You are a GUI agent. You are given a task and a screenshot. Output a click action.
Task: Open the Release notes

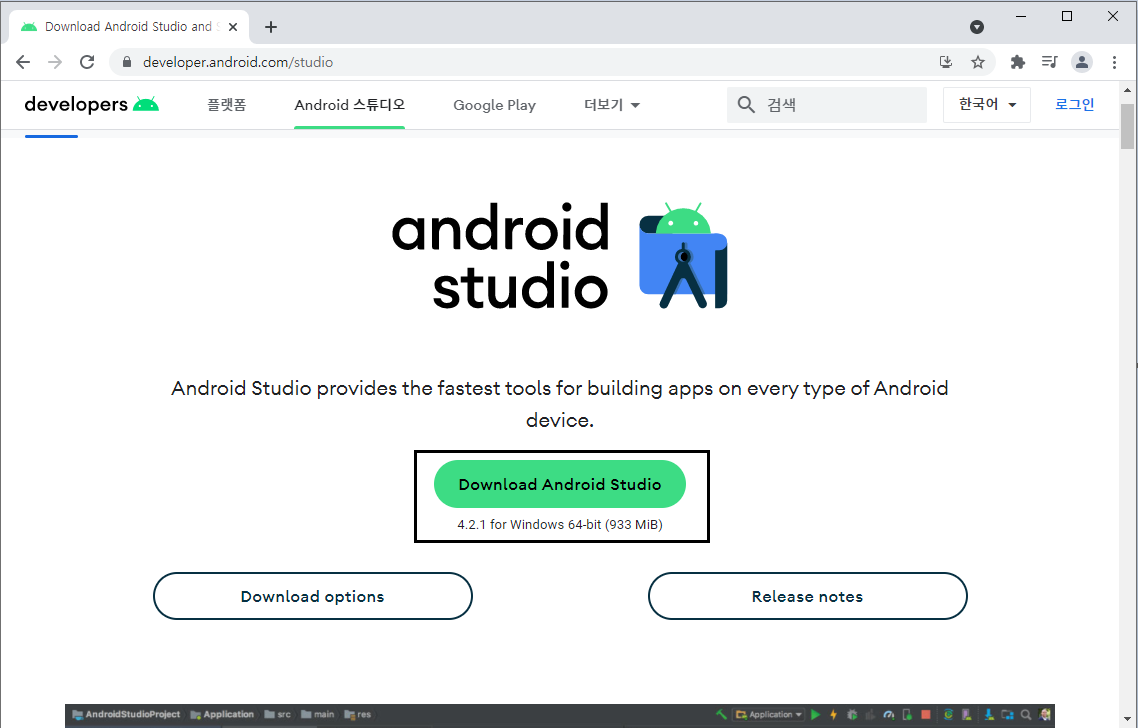pos(807,596)
